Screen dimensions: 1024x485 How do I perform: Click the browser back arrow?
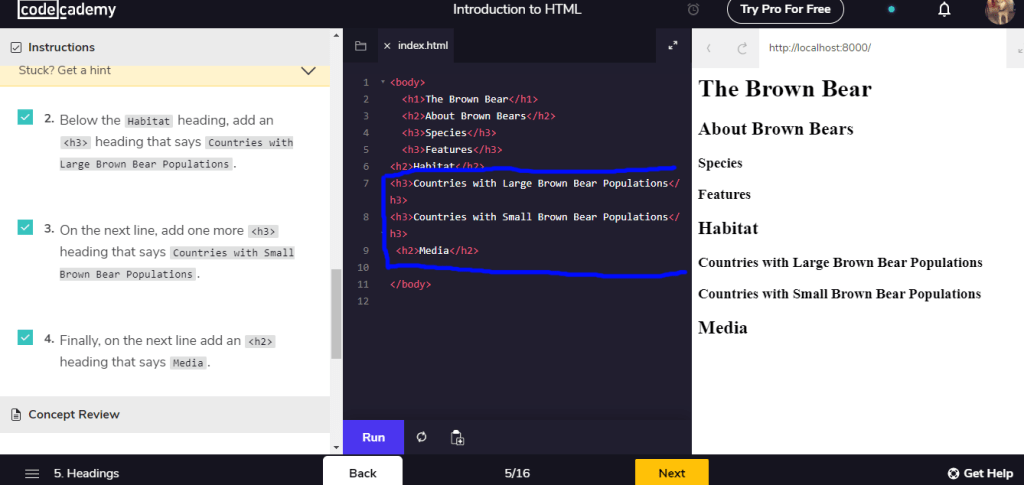click(x=709, y=48)
